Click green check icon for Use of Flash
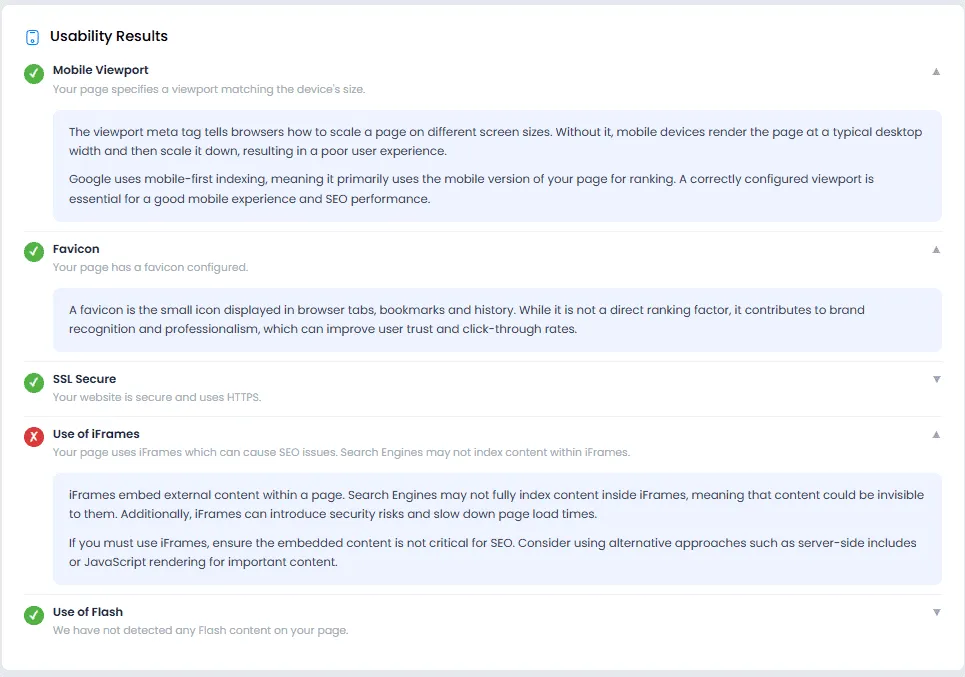This screenshot has width=965, height=677. pyautogui.click(x=34, y=615)
